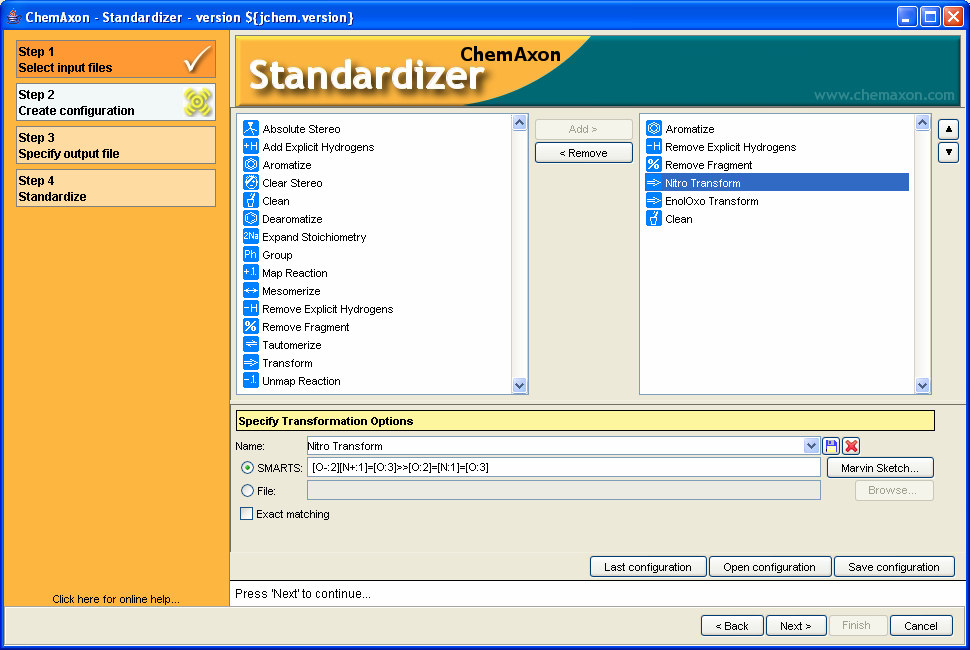Screen dimensions: 970x650
Task: Click the Name text field
Action: (555, 445)
